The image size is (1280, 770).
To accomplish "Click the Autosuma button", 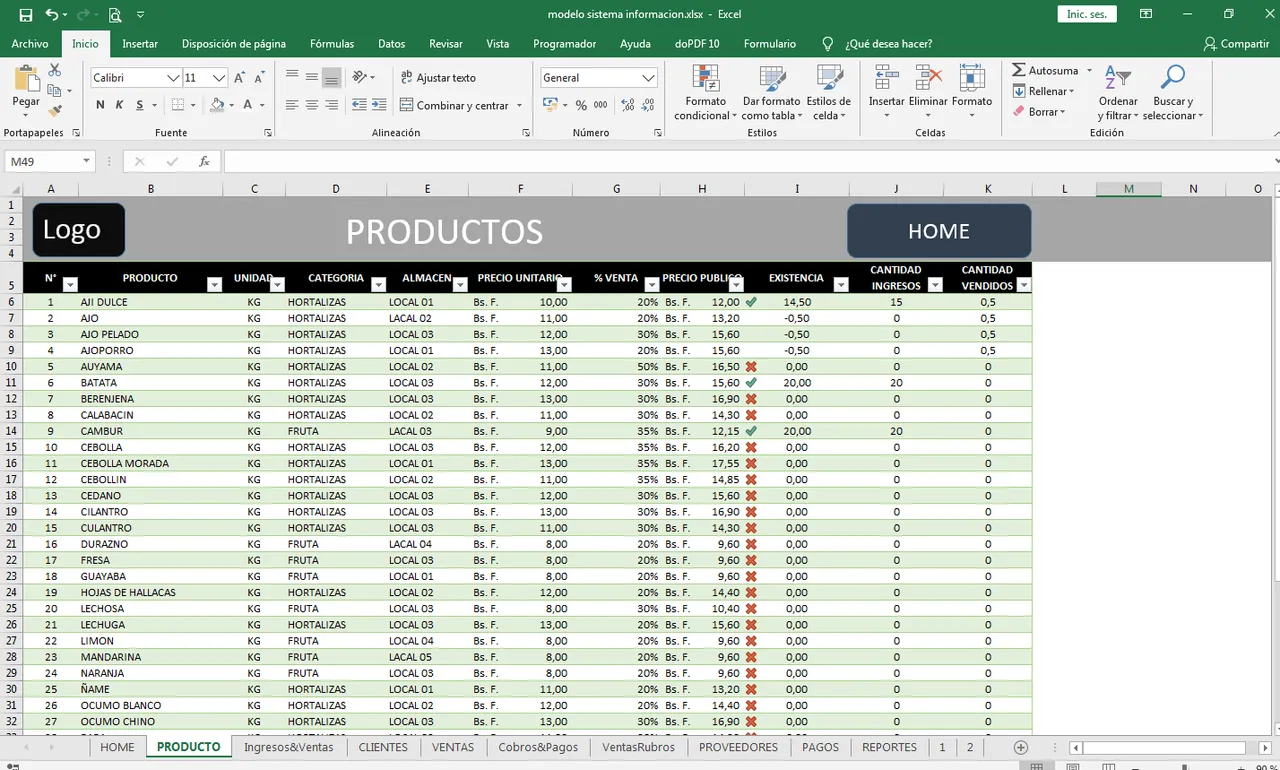I will (1045, 71).
